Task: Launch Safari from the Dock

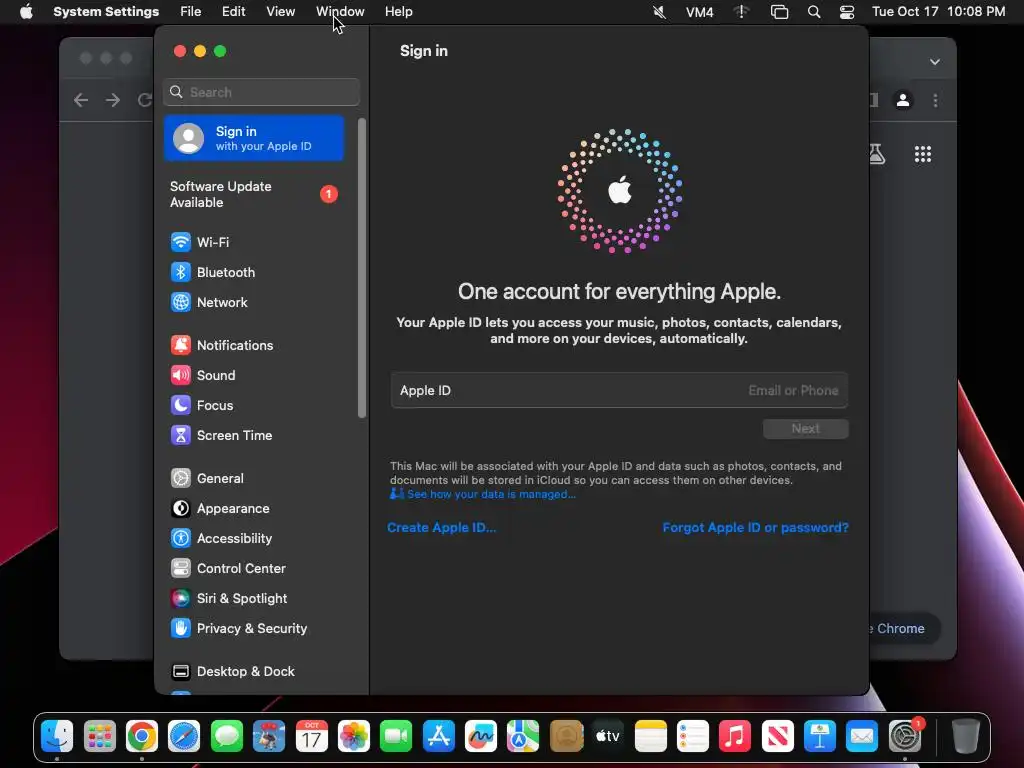Action: [x=184, y=737]
